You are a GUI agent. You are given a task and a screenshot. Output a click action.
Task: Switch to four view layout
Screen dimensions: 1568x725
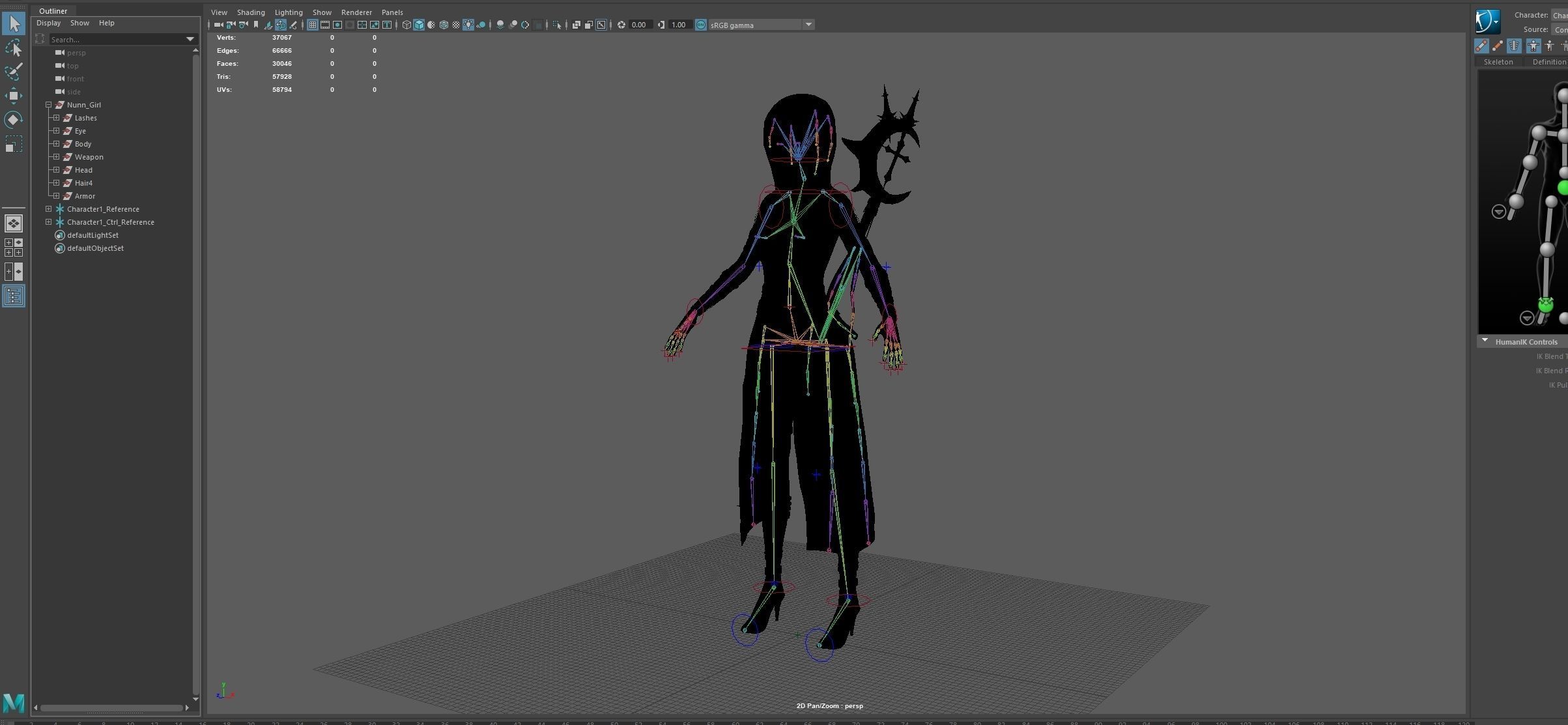[x=14, y=248]
